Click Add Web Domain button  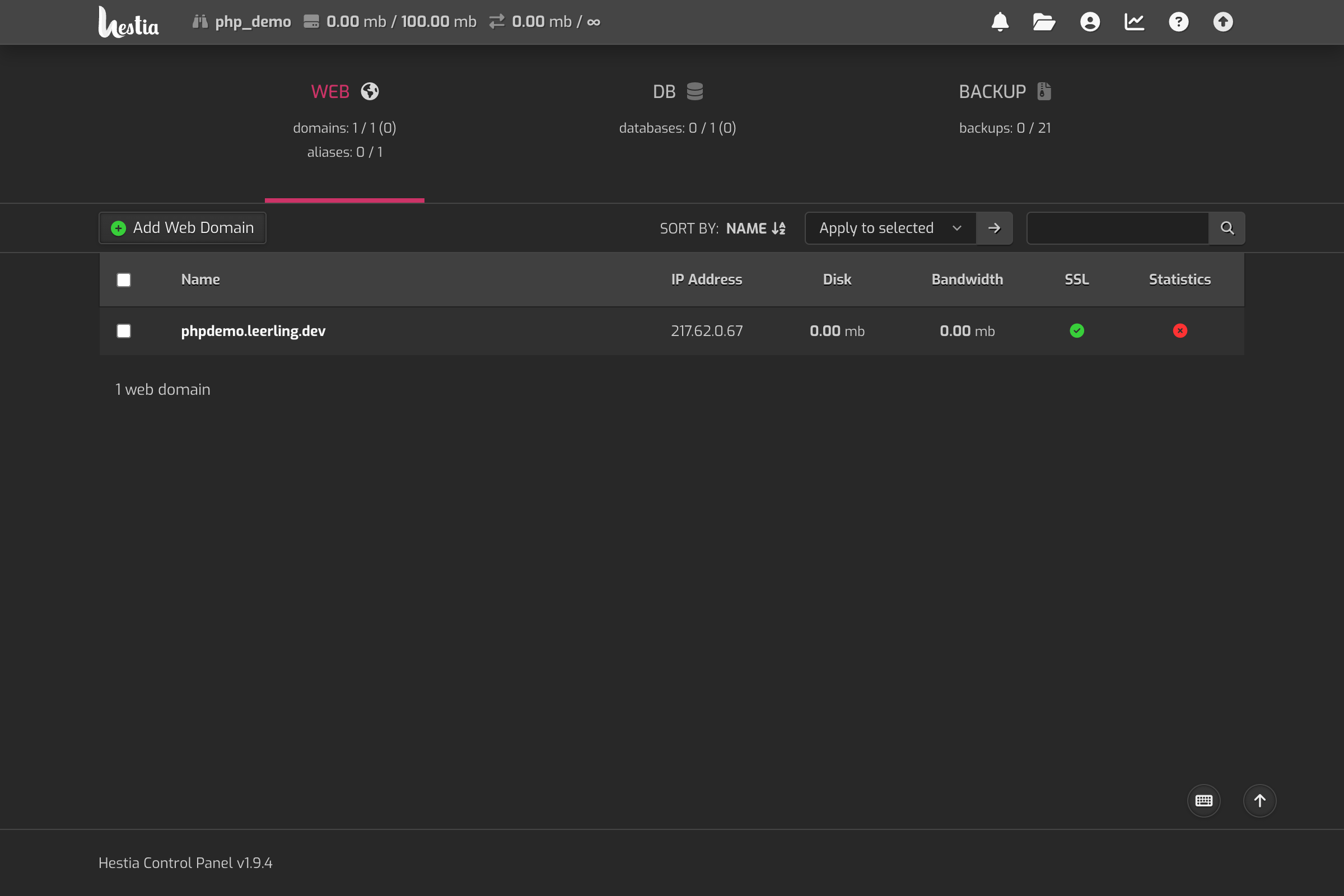[x=183, y=228]
